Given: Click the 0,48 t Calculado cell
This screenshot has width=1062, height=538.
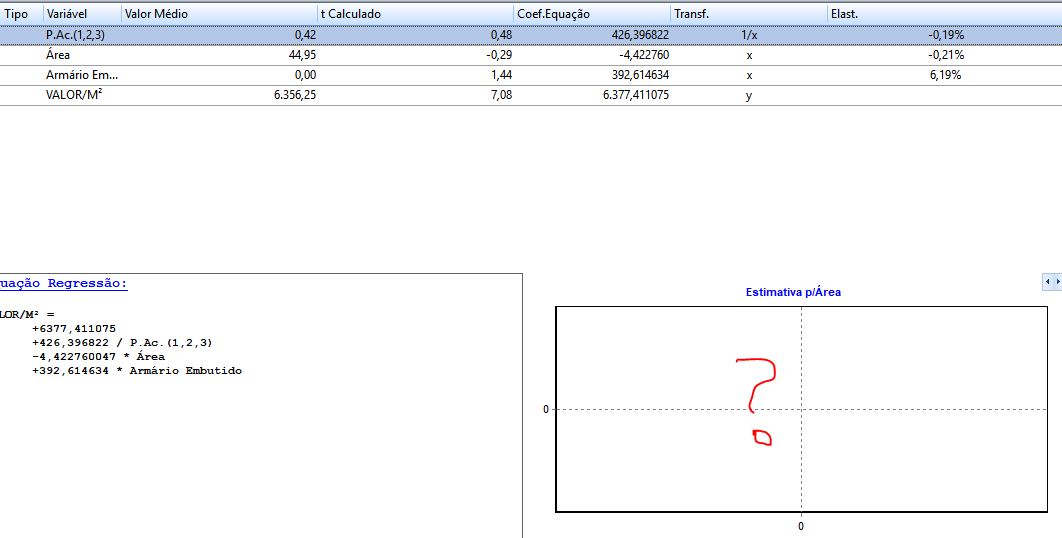Looking at the screenshot, I should click(501, 35).
